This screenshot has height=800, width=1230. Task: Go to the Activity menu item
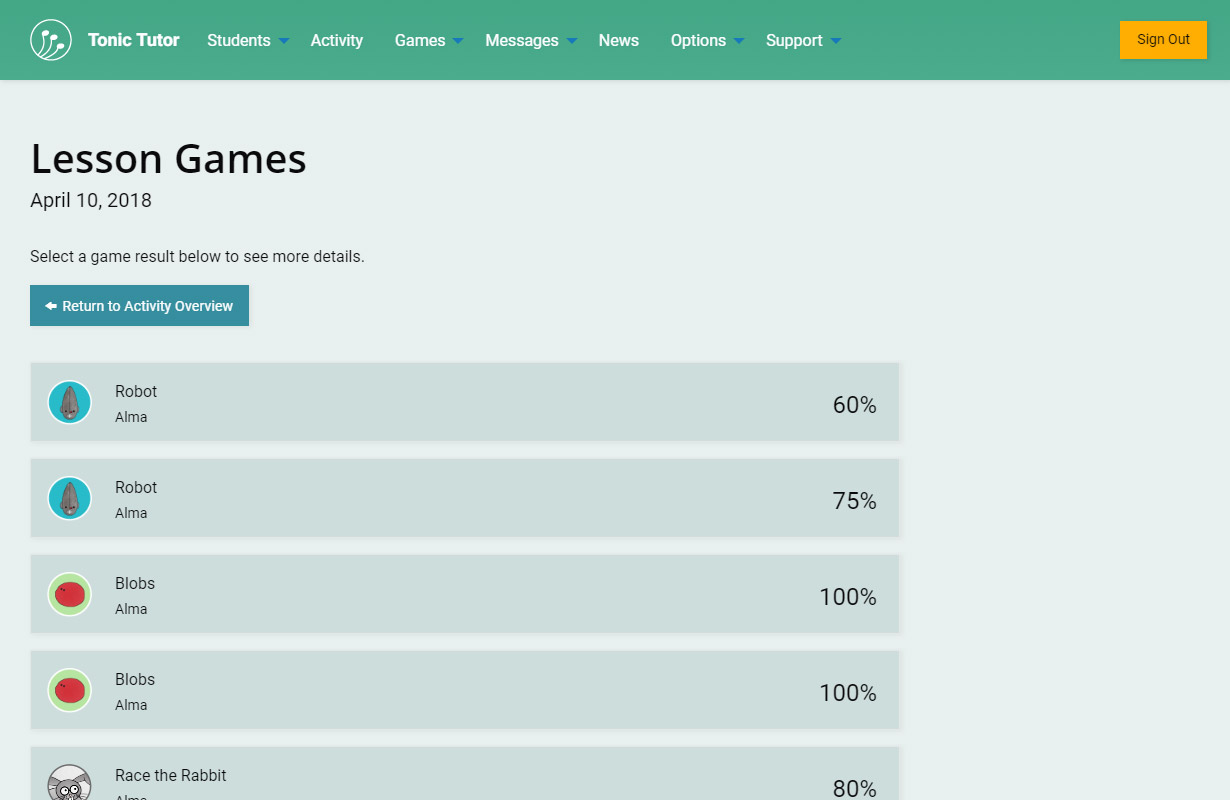[x=336, y=40]
